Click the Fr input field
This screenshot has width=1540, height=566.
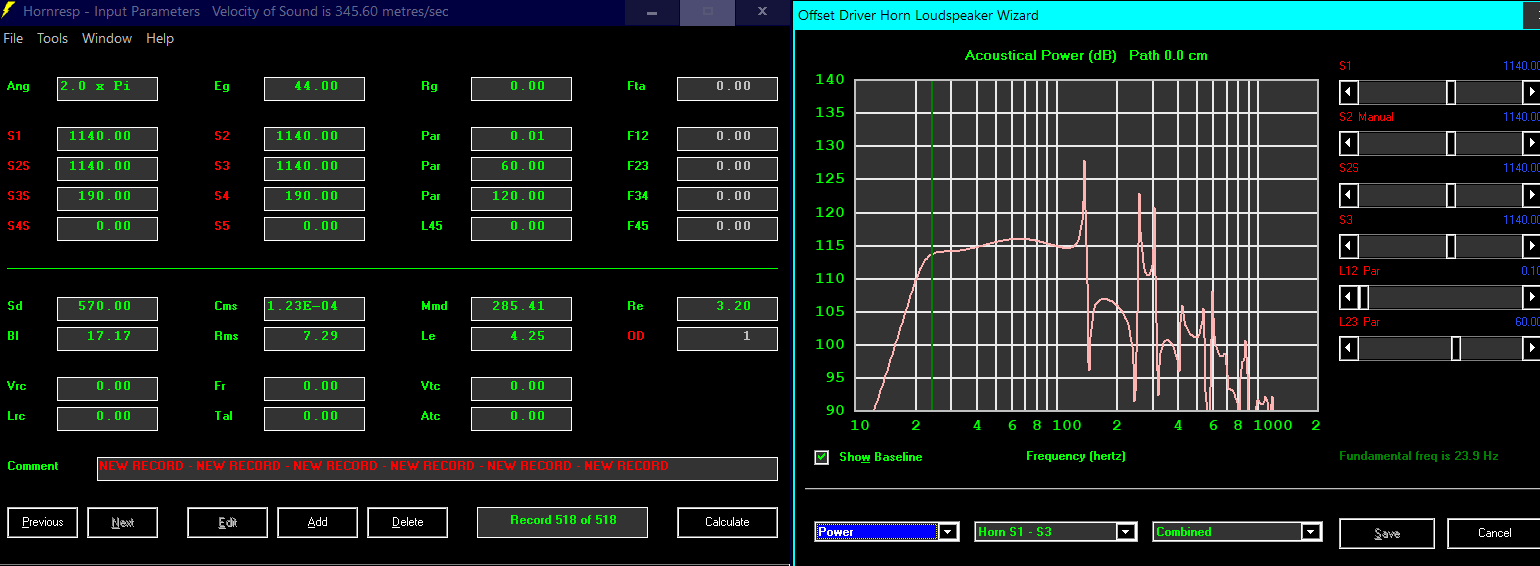click(314, 388)
